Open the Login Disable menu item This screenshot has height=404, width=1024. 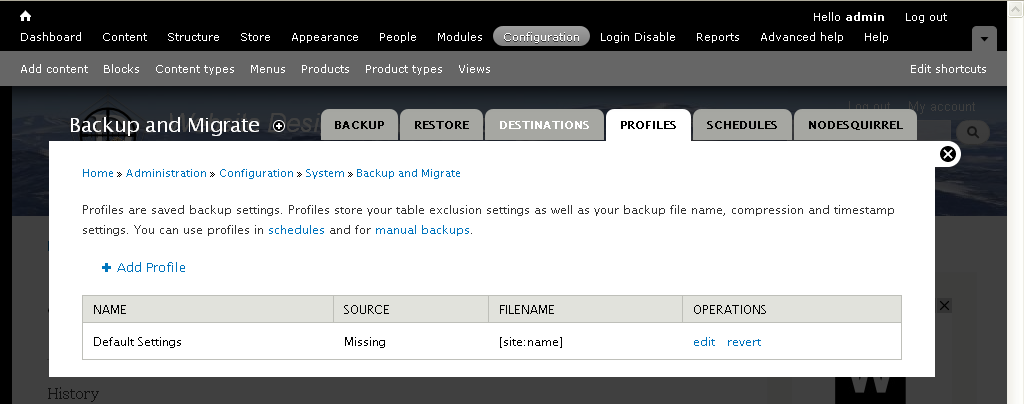(x=637, y=37)
